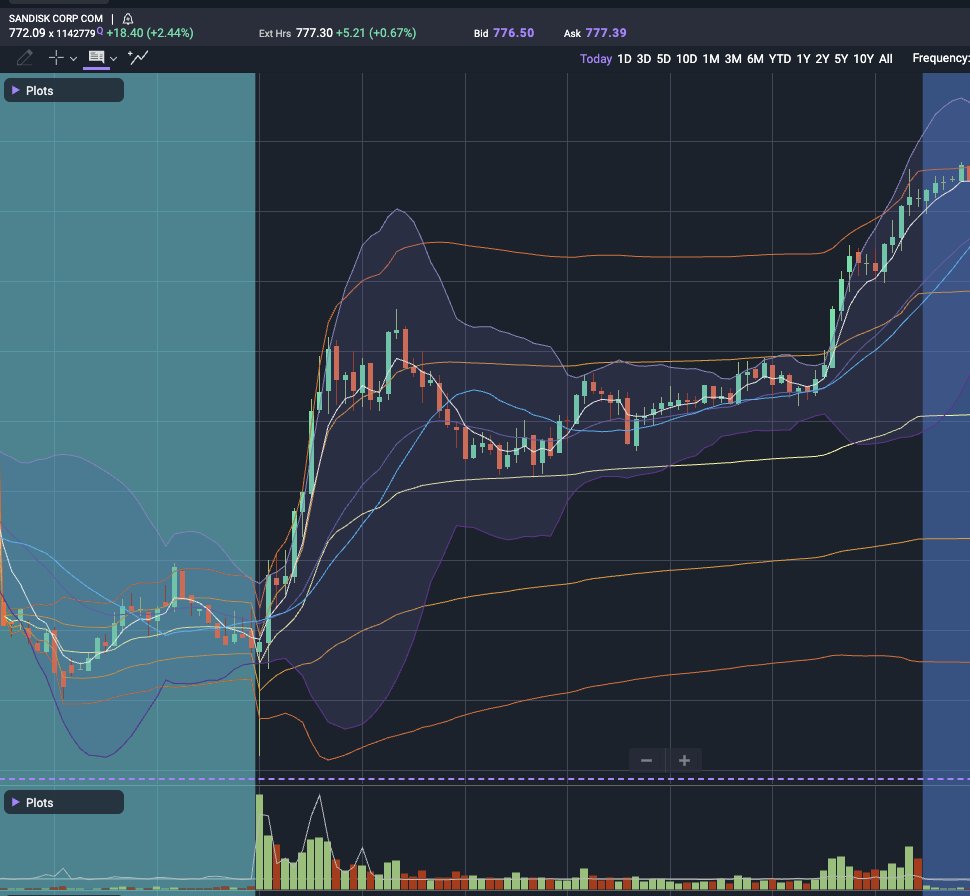
Task: Select the 1D time range
Action: [624, 59]
